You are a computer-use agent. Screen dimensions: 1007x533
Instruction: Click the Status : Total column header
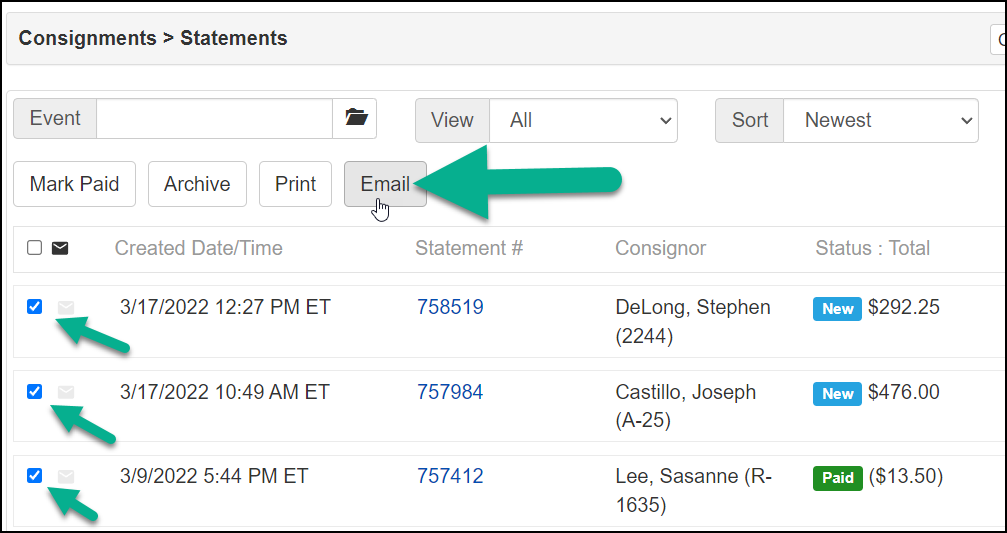point(873,248)
